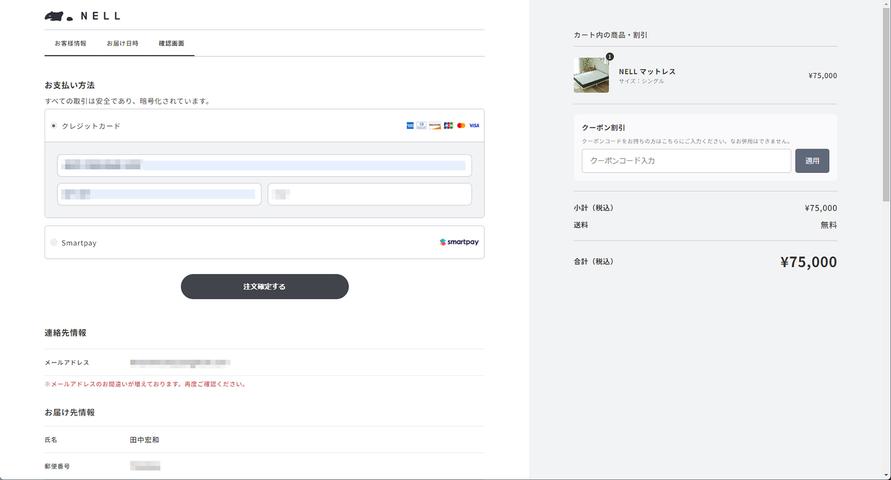Click the サイズ：シングル size text

click(x=641, y=81)
